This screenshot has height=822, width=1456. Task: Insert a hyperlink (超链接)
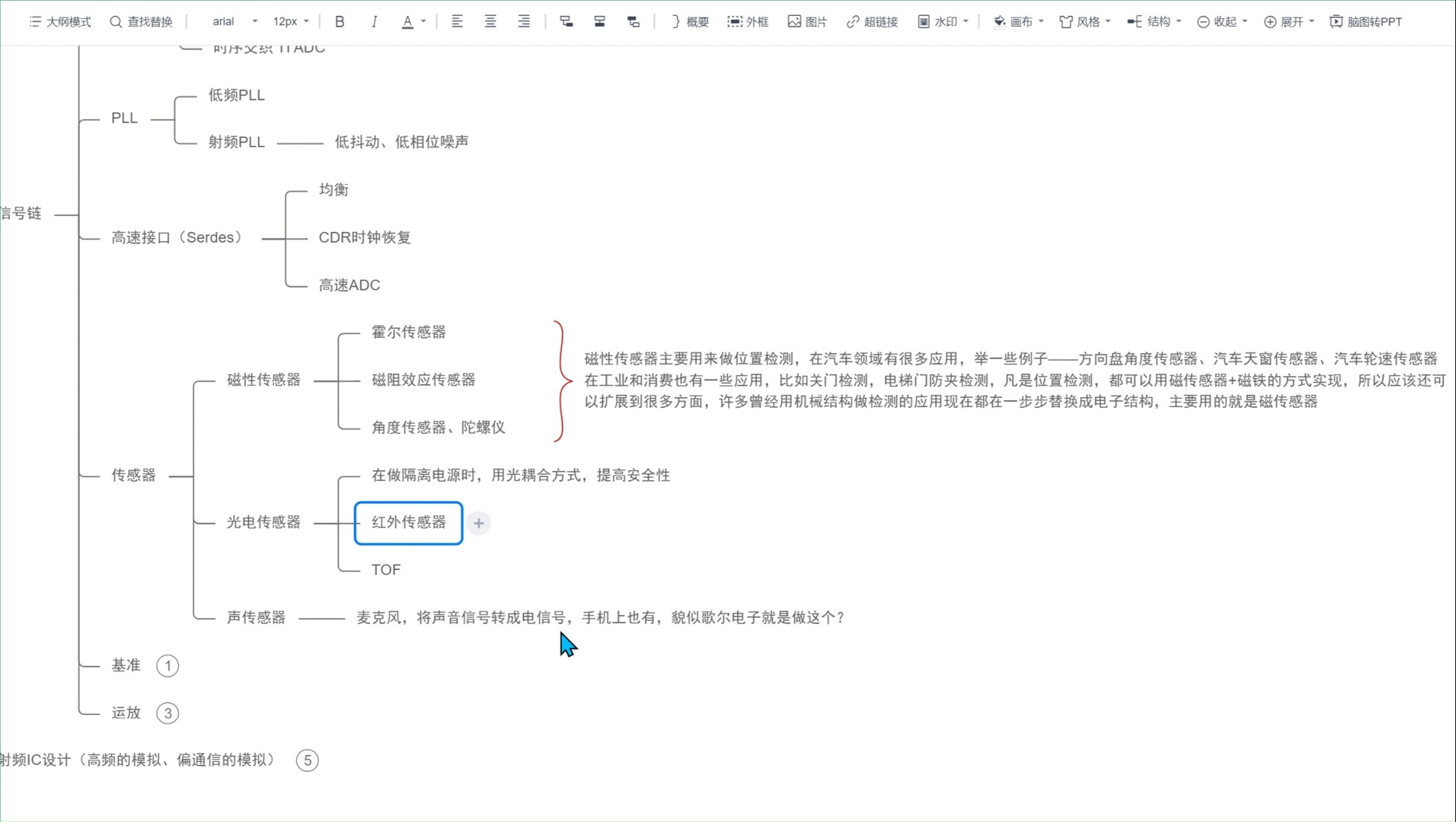point(872,21)
